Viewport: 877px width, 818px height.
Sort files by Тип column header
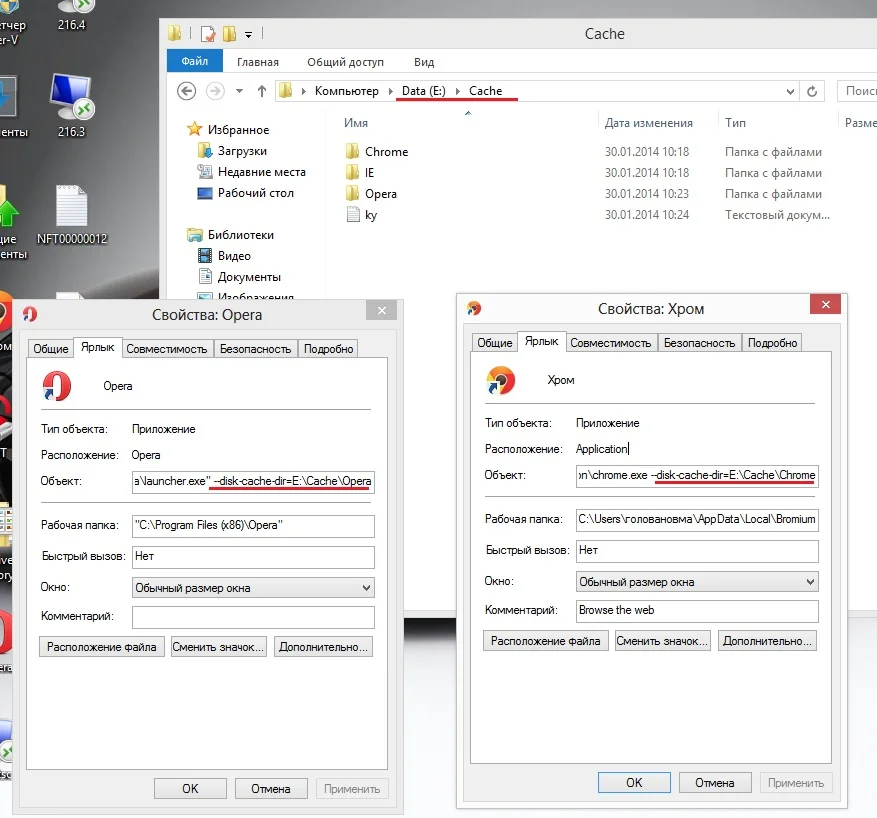click(735, 122)
